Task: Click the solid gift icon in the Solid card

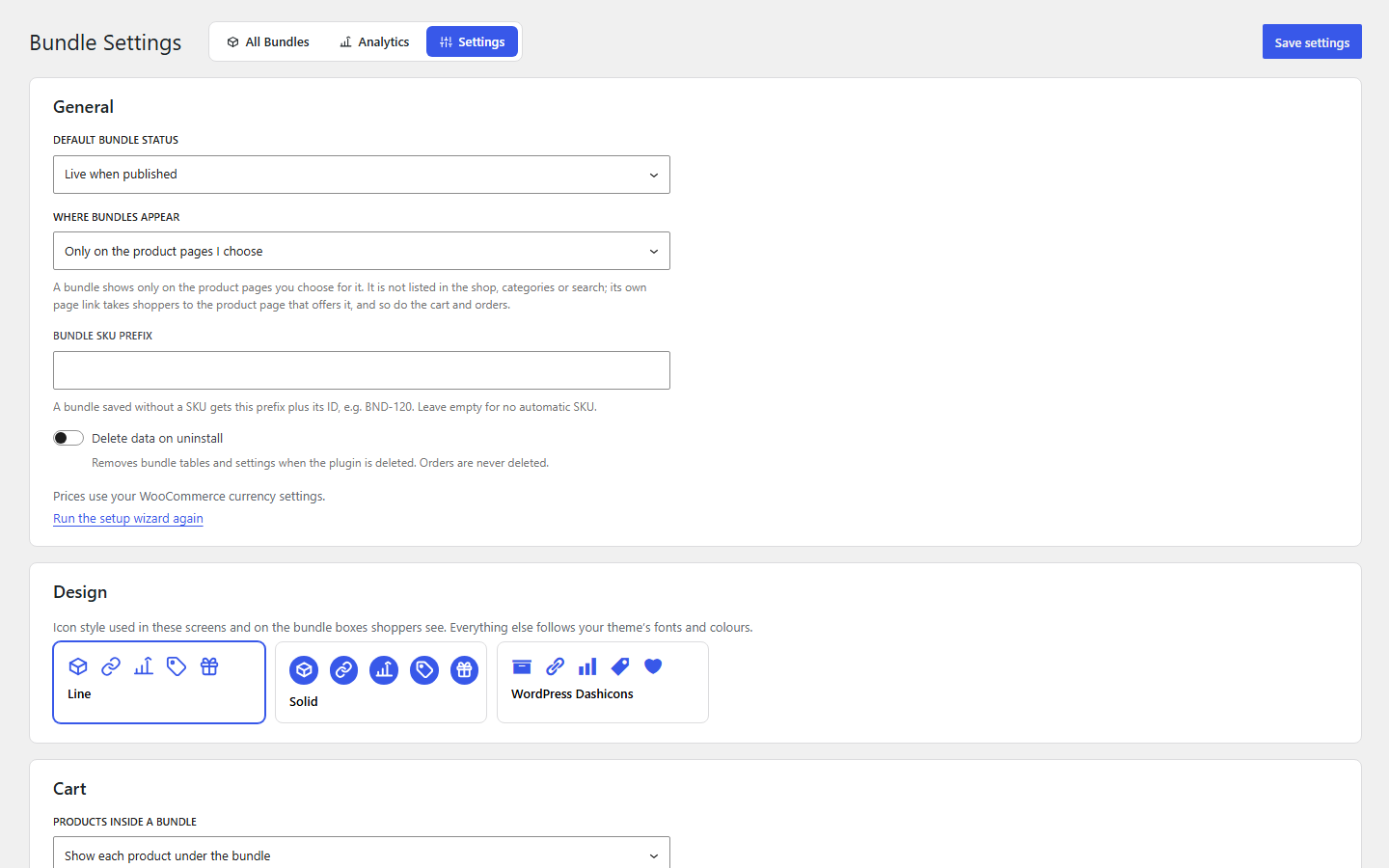Action: point(464,670)
